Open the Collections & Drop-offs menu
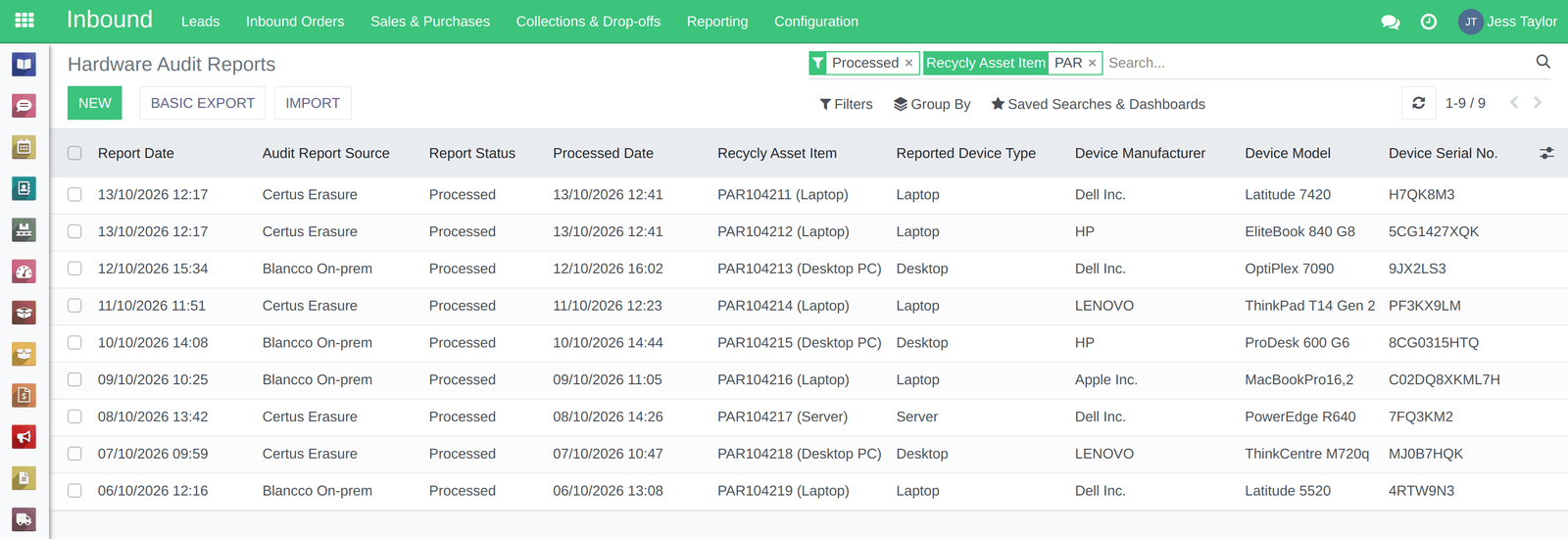 click(588, 22)
